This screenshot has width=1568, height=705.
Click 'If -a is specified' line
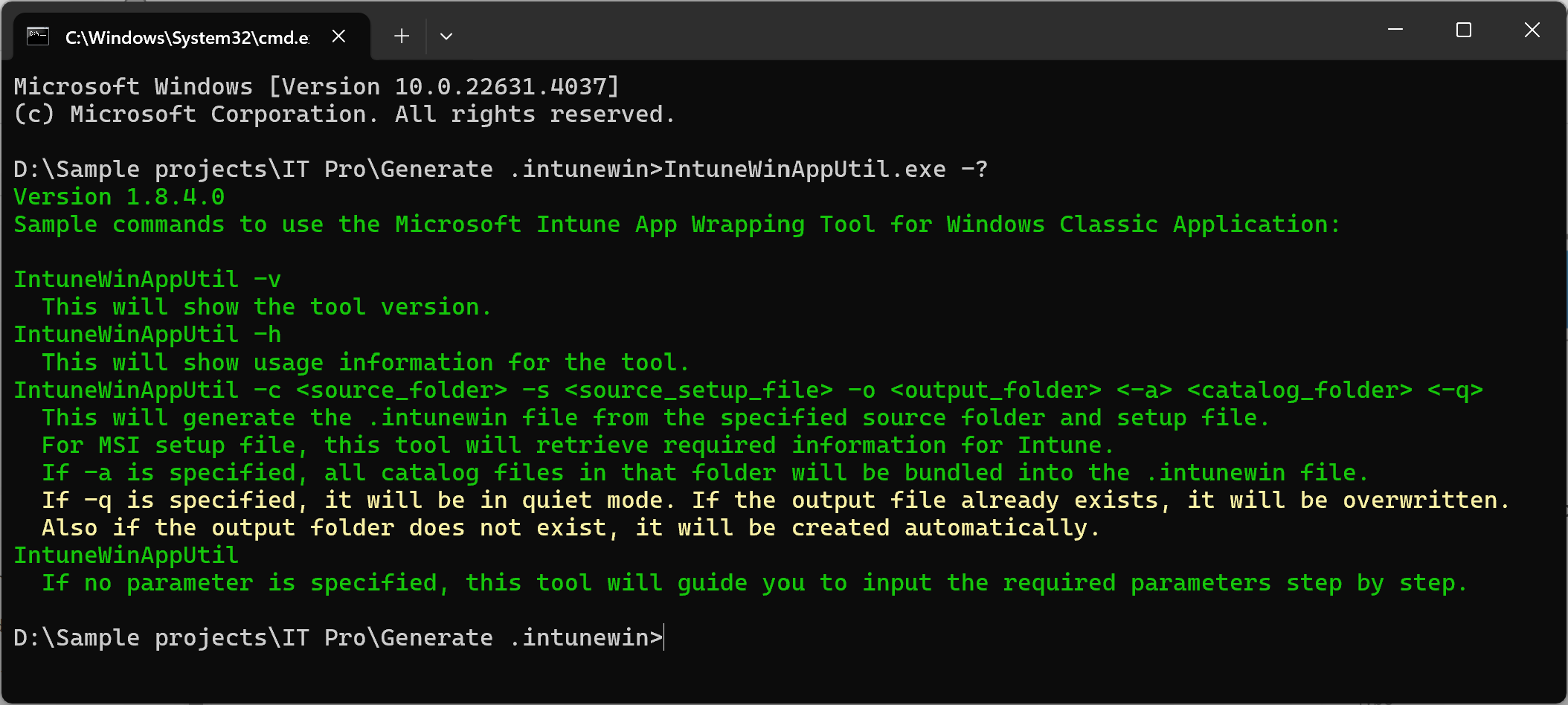(x=705, y=472)
